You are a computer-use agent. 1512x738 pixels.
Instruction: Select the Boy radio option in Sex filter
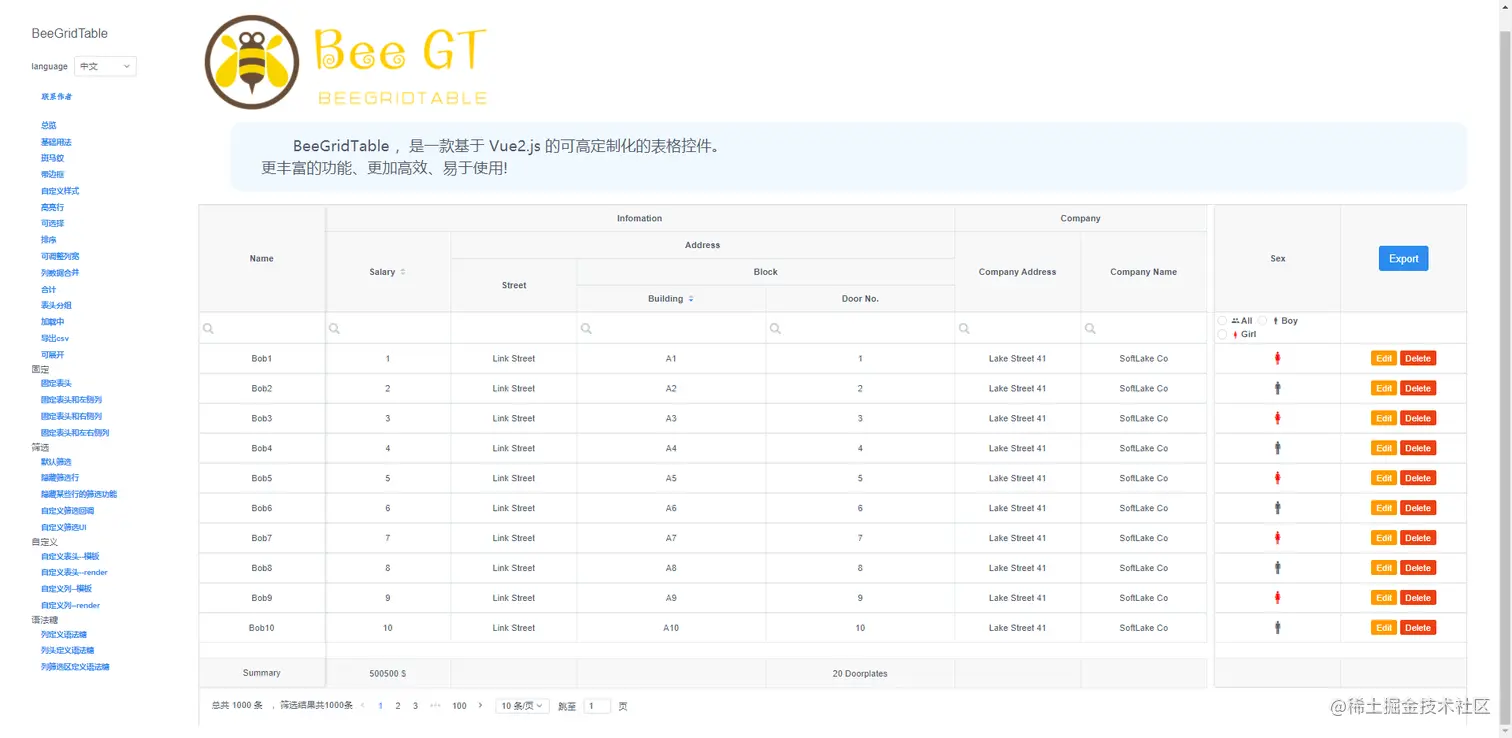coord(1263,321)
